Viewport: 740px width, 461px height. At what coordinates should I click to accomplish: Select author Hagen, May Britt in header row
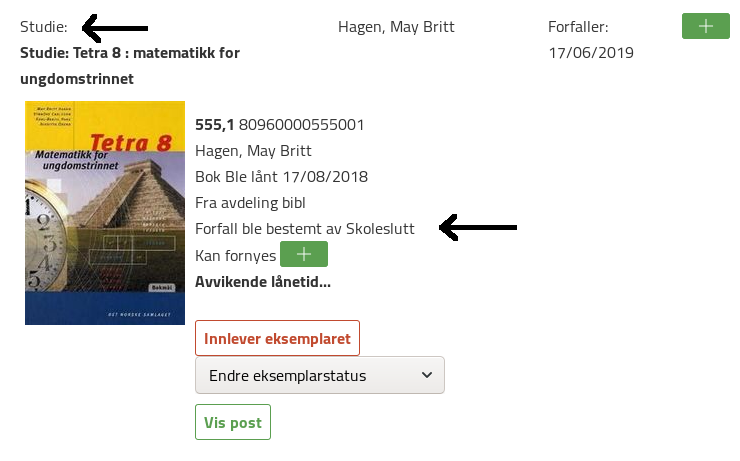tap(396, 27)
